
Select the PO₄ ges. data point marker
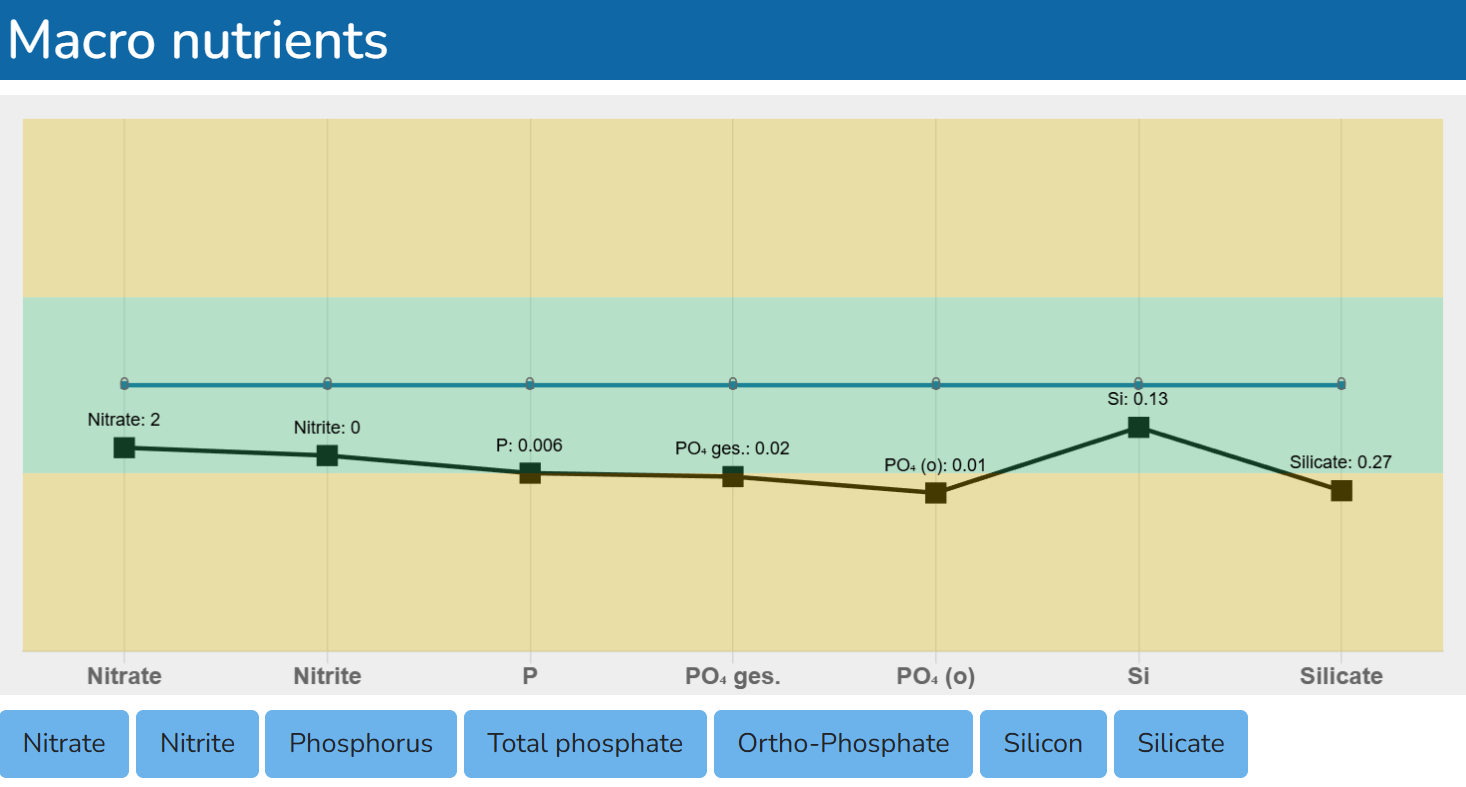(x=733, y=477)
